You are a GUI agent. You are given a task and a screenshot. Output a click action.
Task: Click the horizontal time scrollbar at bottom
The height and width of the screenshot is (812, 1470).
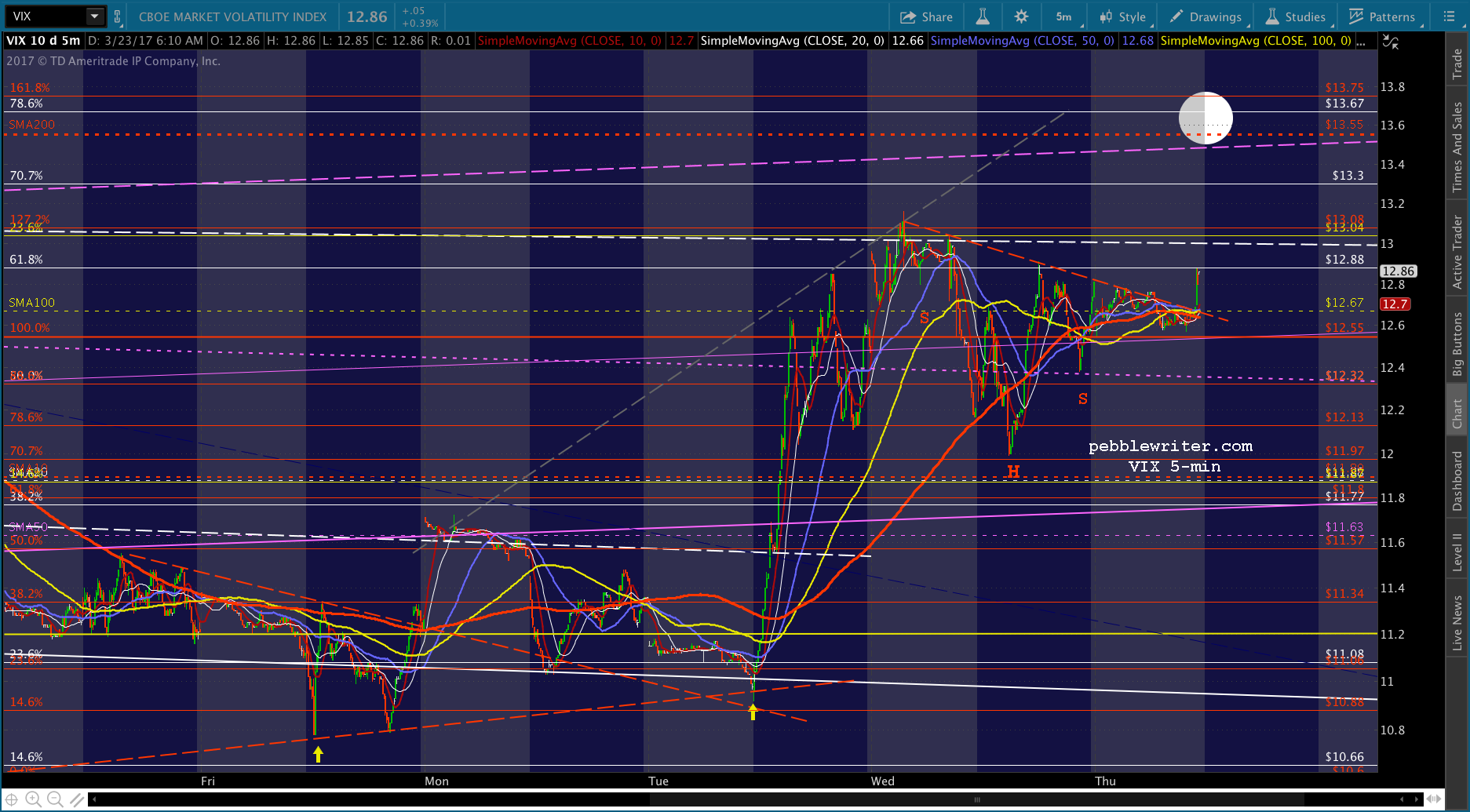click(976, 799)
